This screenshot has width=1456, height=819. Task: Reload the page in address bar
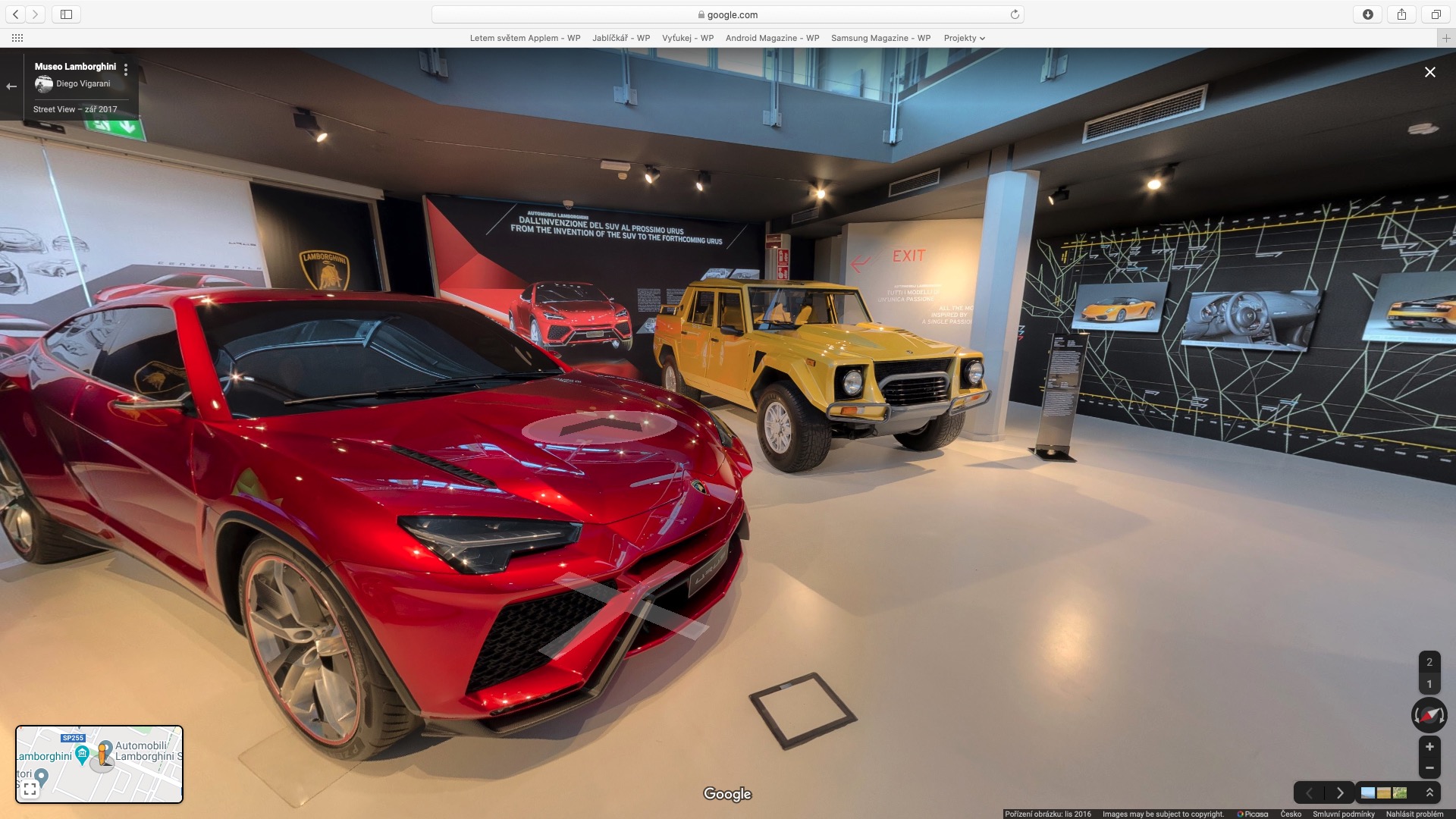(1015, 14)
